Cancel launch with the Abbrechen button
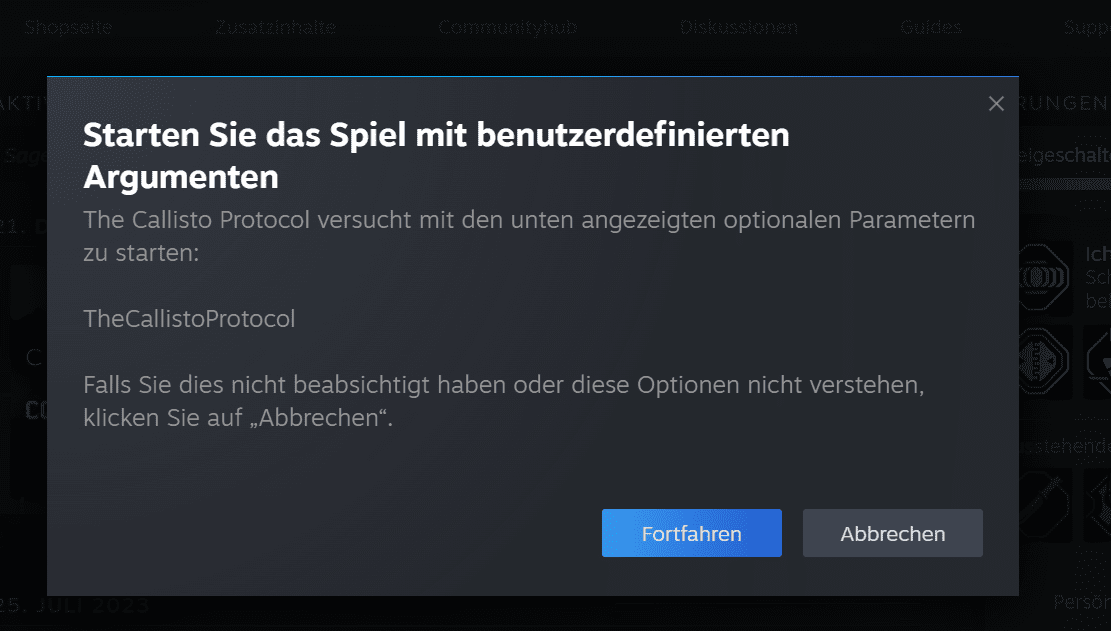Image resolution: width=1111 pixels, height=631 pixels. (892, 533)
